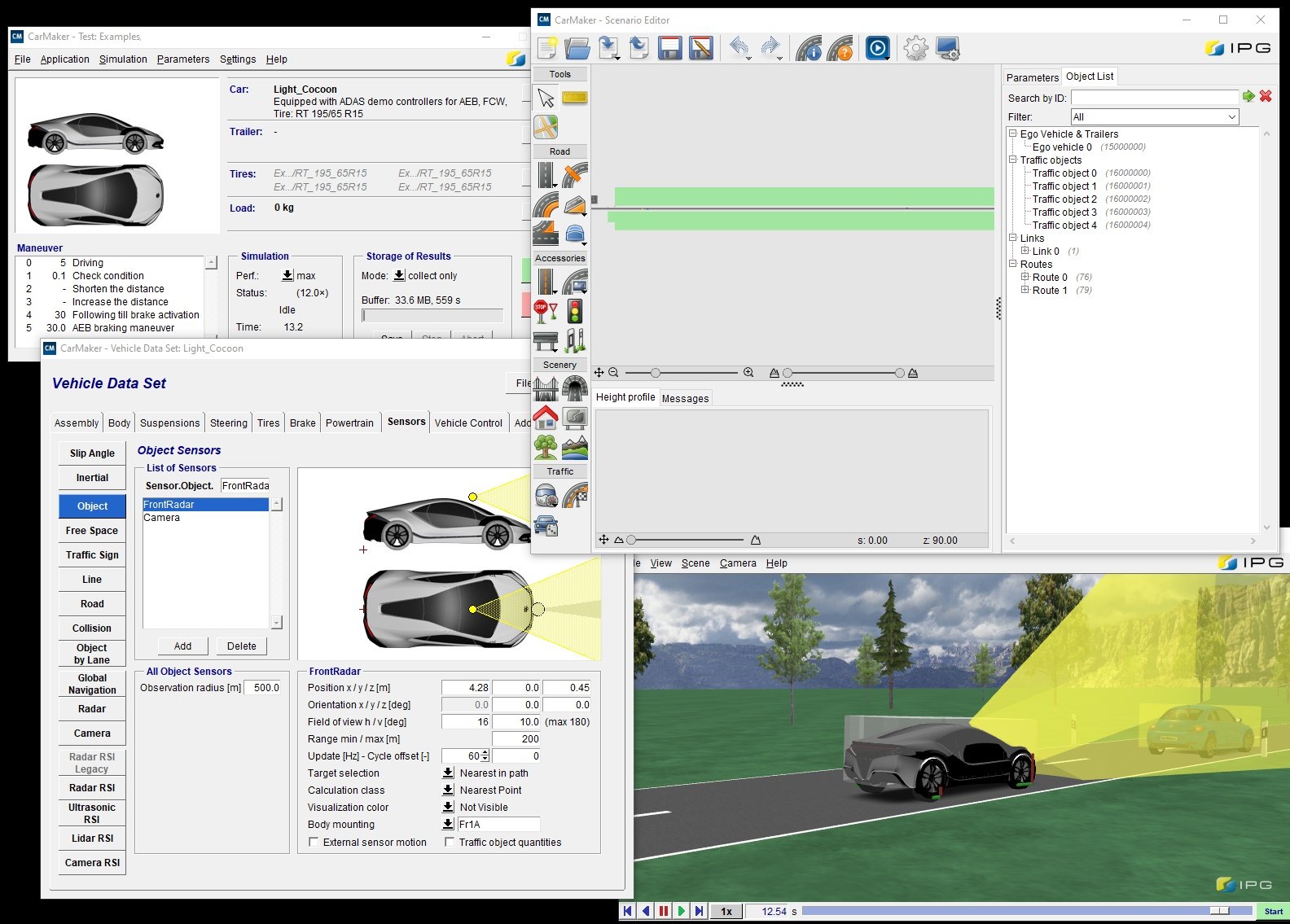This screenshot has width=1290, height=924.
Task: Switch to the Parameters tab in Scenario Editor
Action: pos(1032,78)
